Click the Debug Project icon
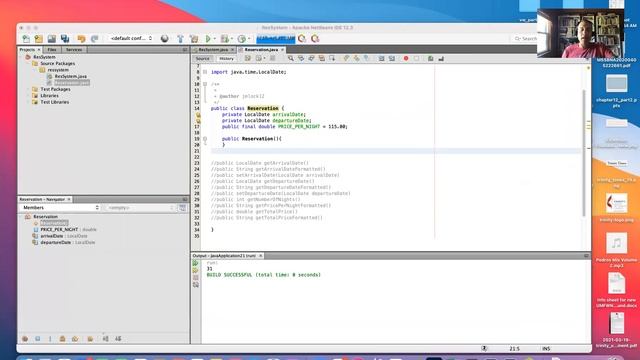 click(224, 39)
